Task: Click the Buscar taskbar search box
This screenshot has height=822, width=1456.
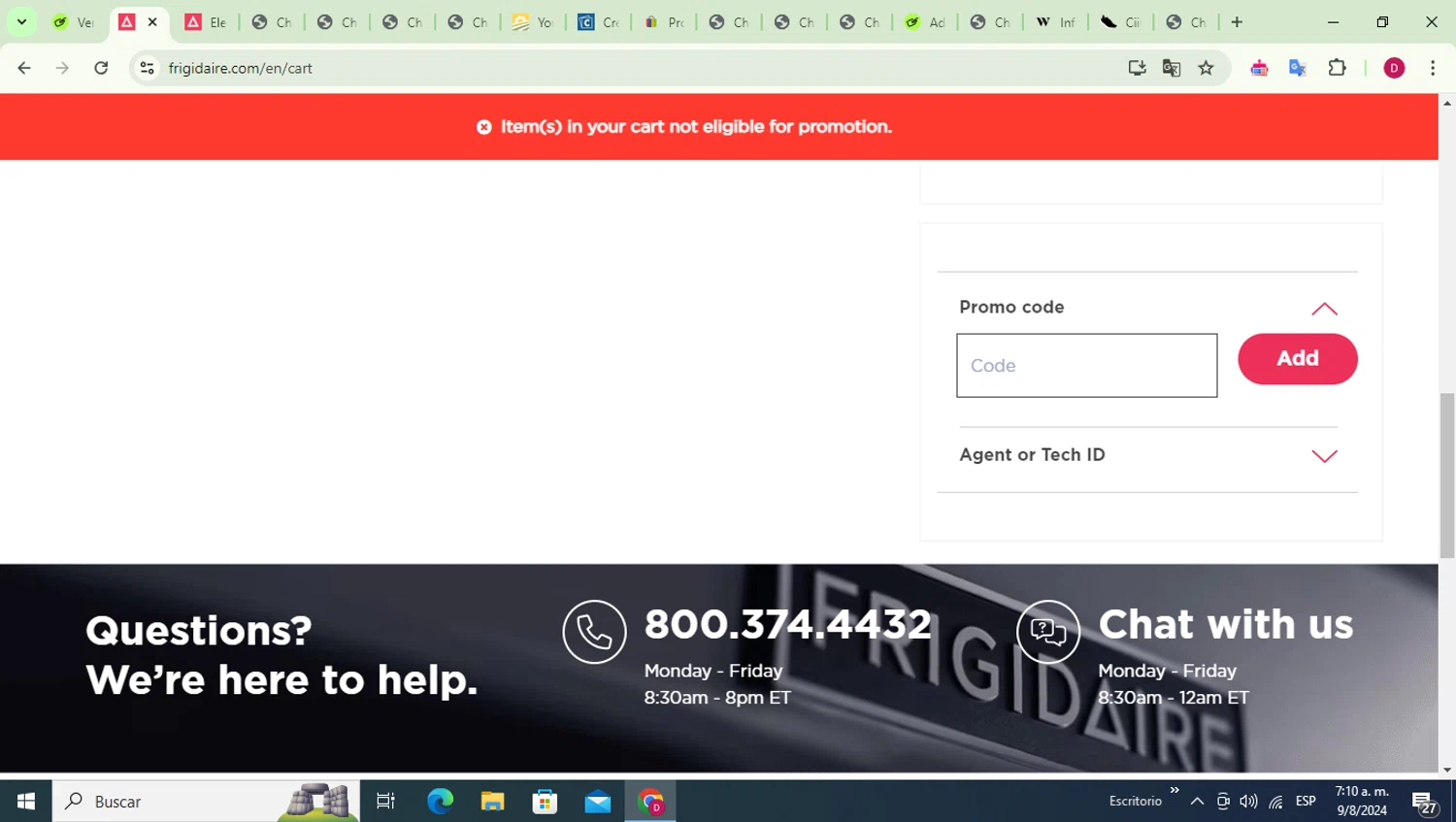Action: (206, 802)
